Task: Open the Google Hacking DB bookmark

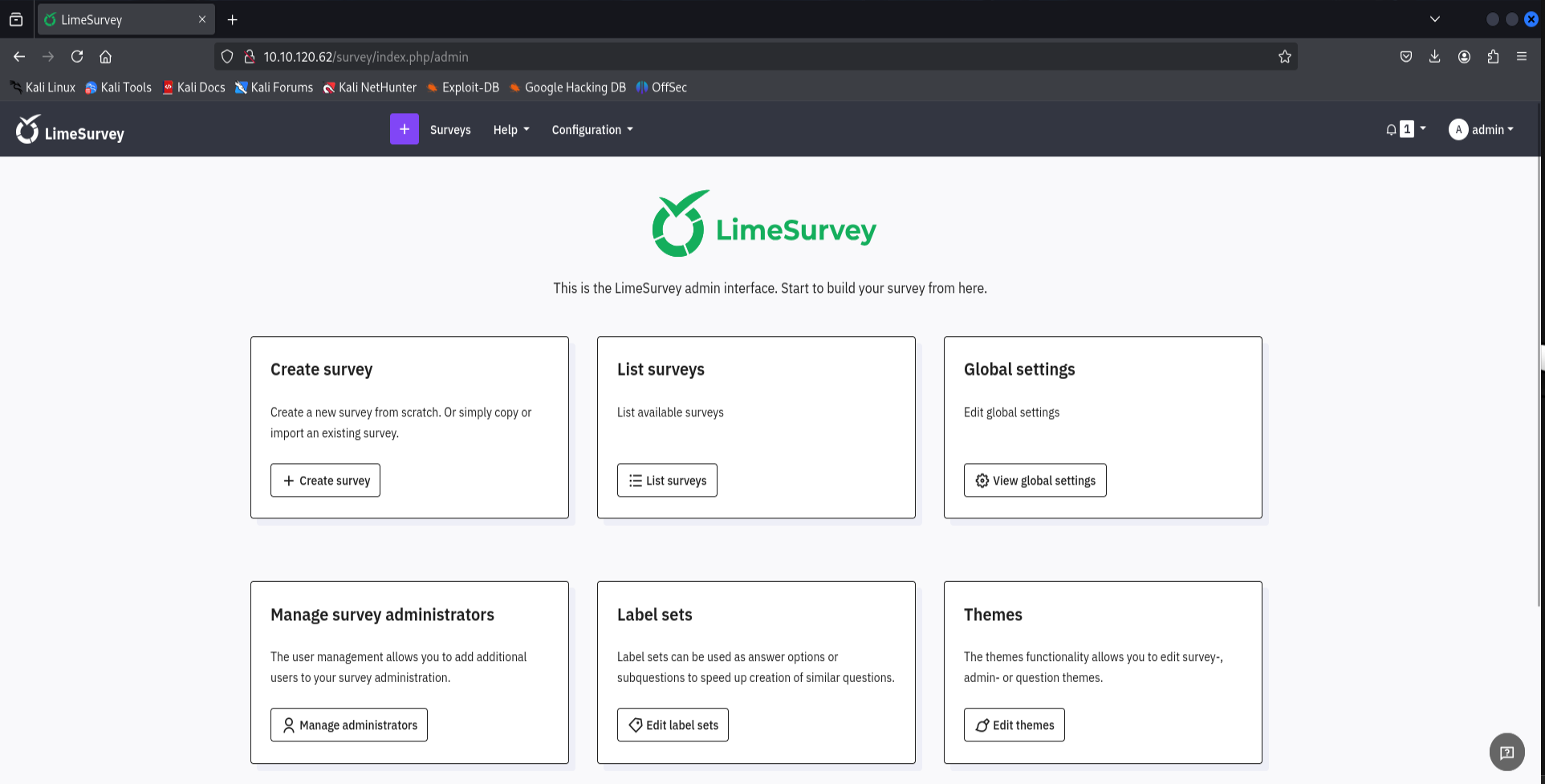Action: click(x=567, y=87)
